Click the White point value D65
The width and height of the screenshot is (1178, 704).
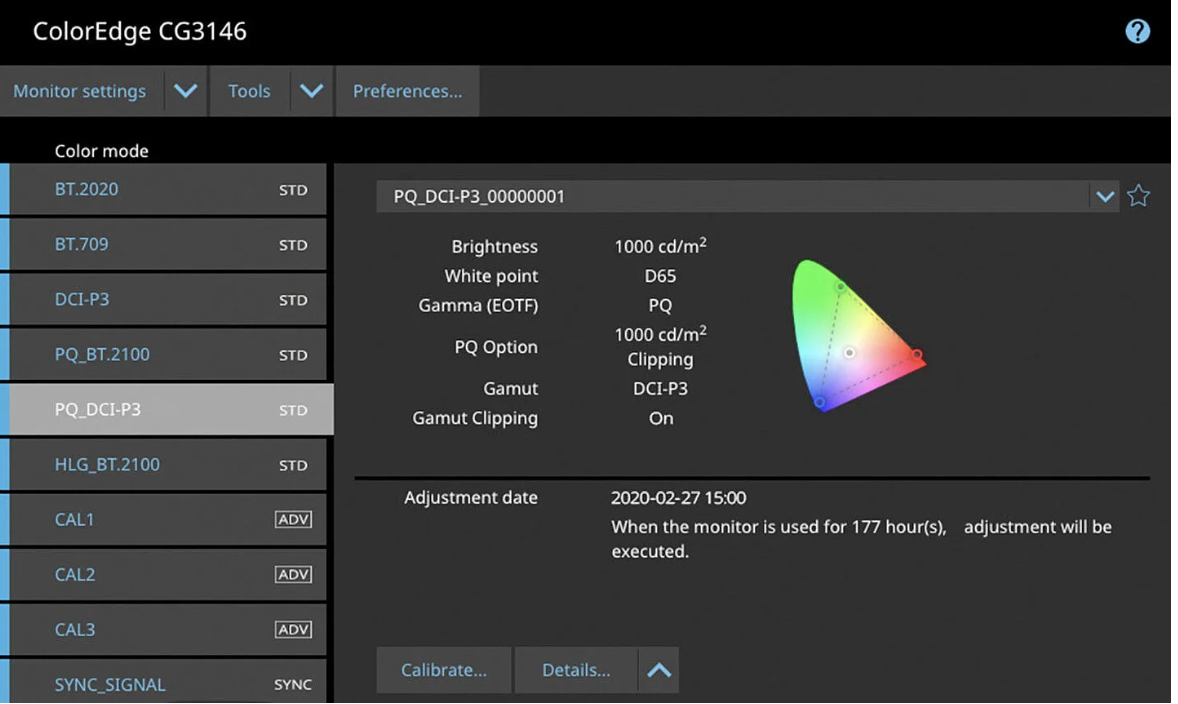[x=660, y=276]
